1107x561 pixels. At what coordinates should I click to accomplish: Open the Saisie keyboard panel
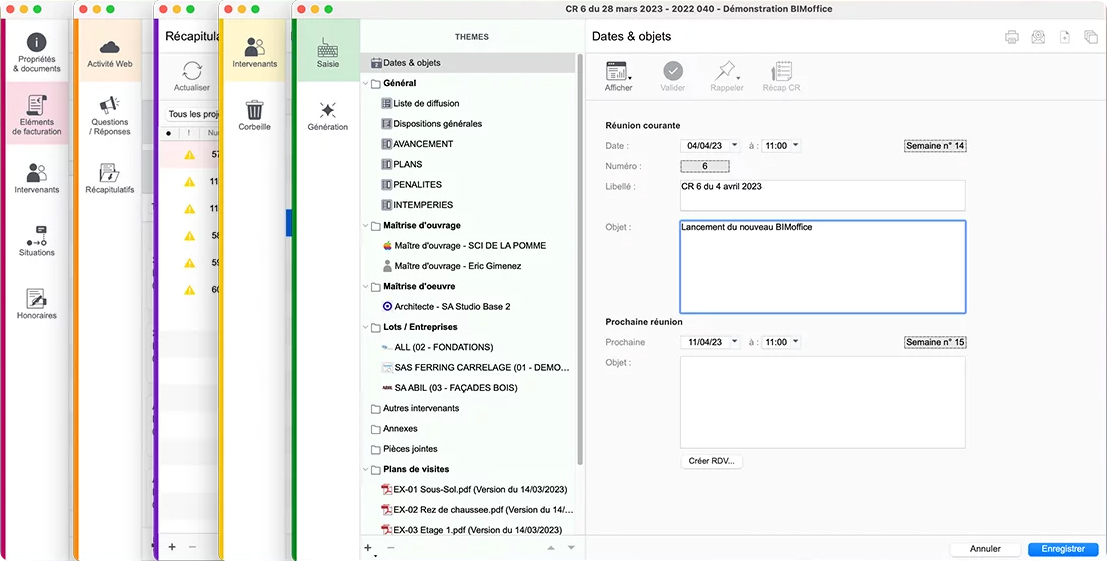(327, 48)
